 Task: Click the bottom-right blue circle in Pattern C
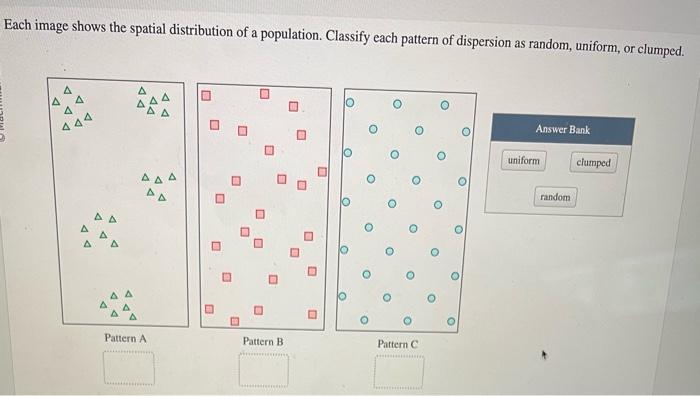point(451,321)
